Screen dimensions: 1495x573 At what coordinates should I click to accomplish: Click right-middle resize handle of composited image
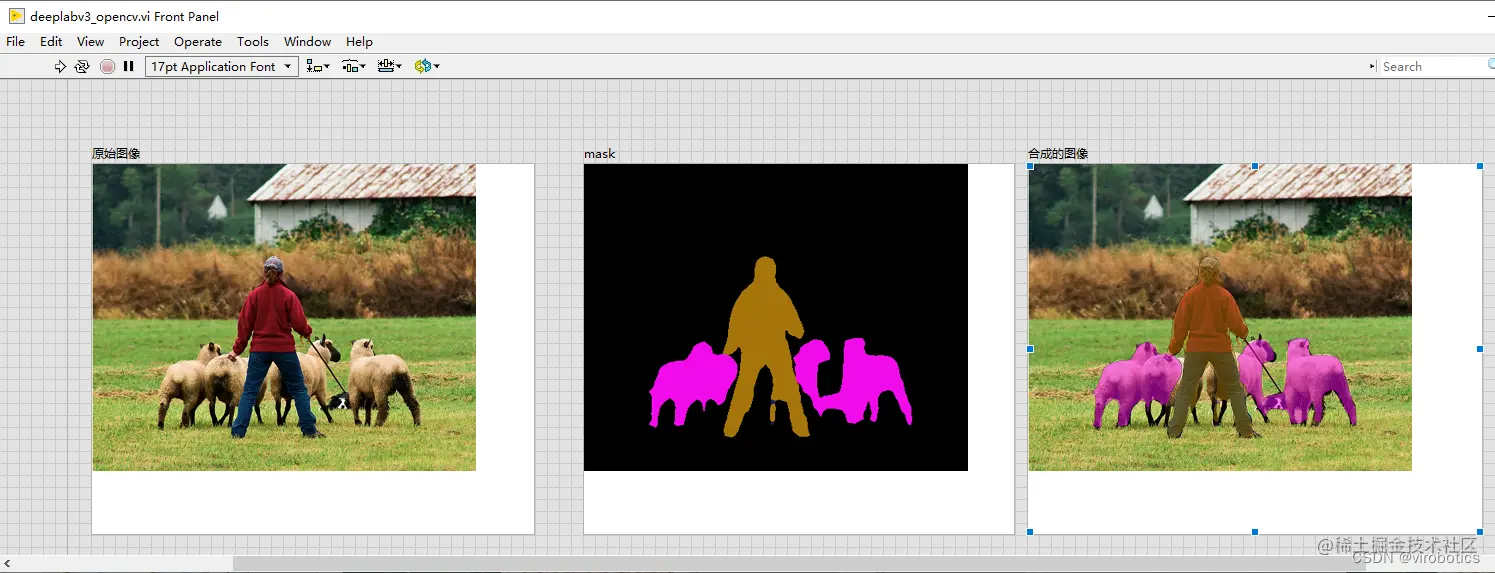tap(1480, 349)
